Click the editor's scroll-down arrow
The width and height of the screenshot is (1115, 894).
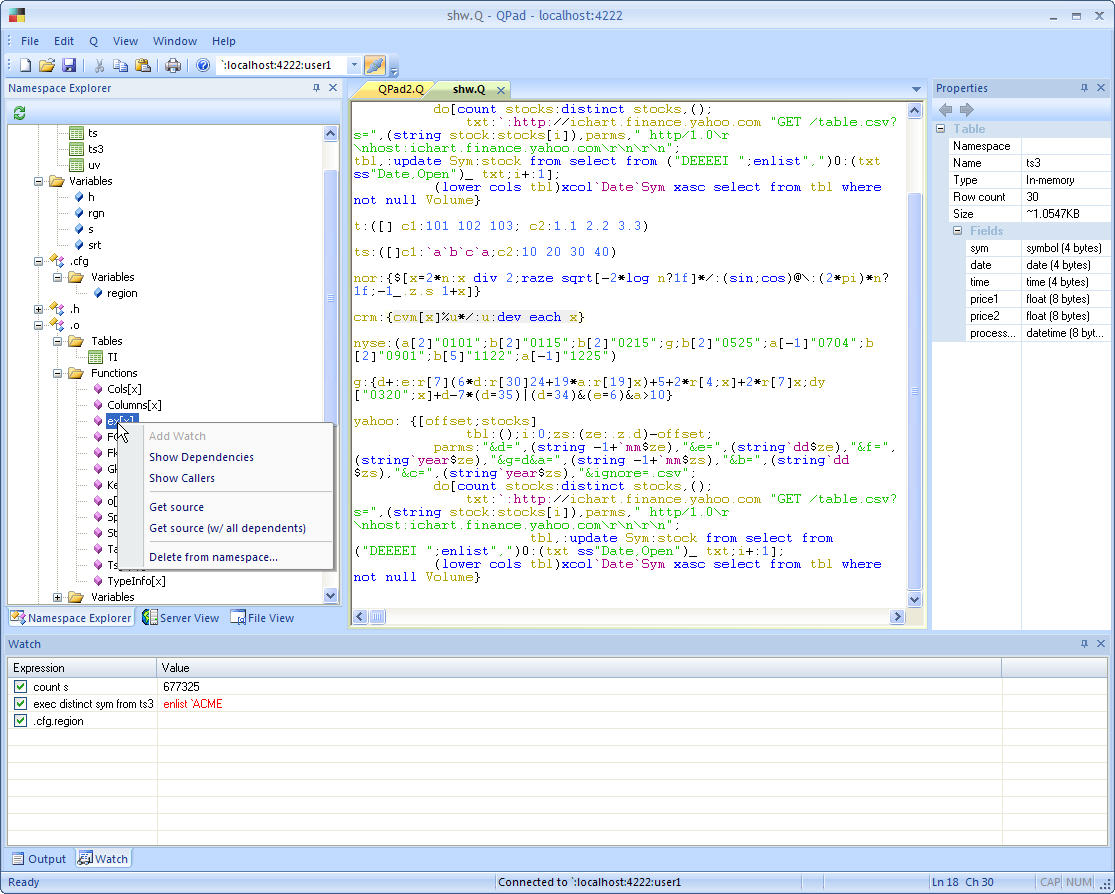pyautogui.click(x=913, y=598)
